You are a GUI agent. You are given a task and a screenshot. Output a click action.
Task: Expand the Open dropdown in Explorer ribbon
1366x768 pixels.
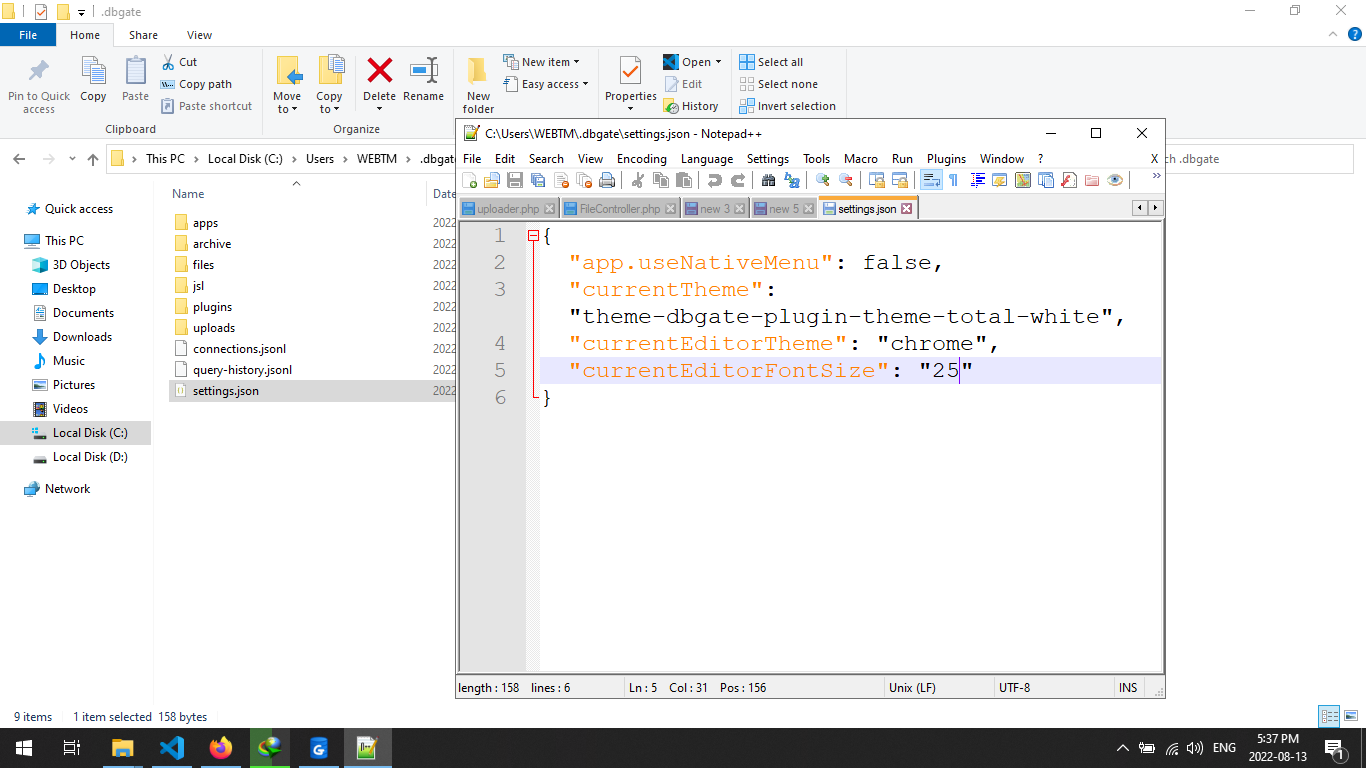[718, 62]
